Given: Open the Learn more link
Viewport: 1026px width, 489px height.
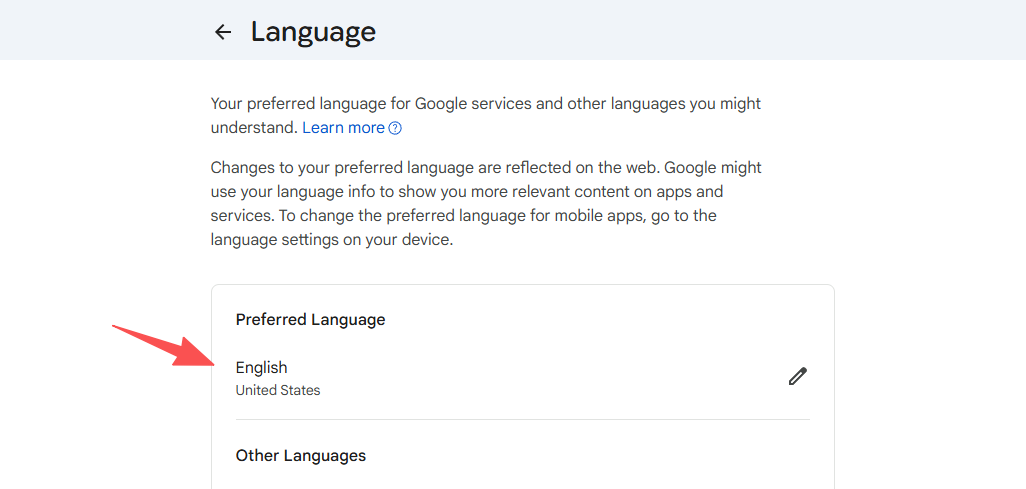Looking at the screenshot, I should click(x=343, y=128).
